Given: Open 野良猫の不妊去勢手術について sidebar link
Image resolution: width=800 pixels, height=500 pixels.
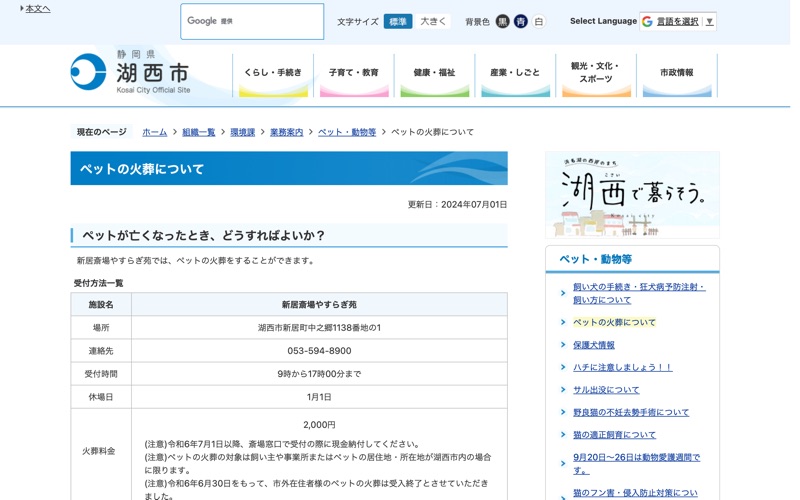Looking at the screenshot, I should point(631,412).
